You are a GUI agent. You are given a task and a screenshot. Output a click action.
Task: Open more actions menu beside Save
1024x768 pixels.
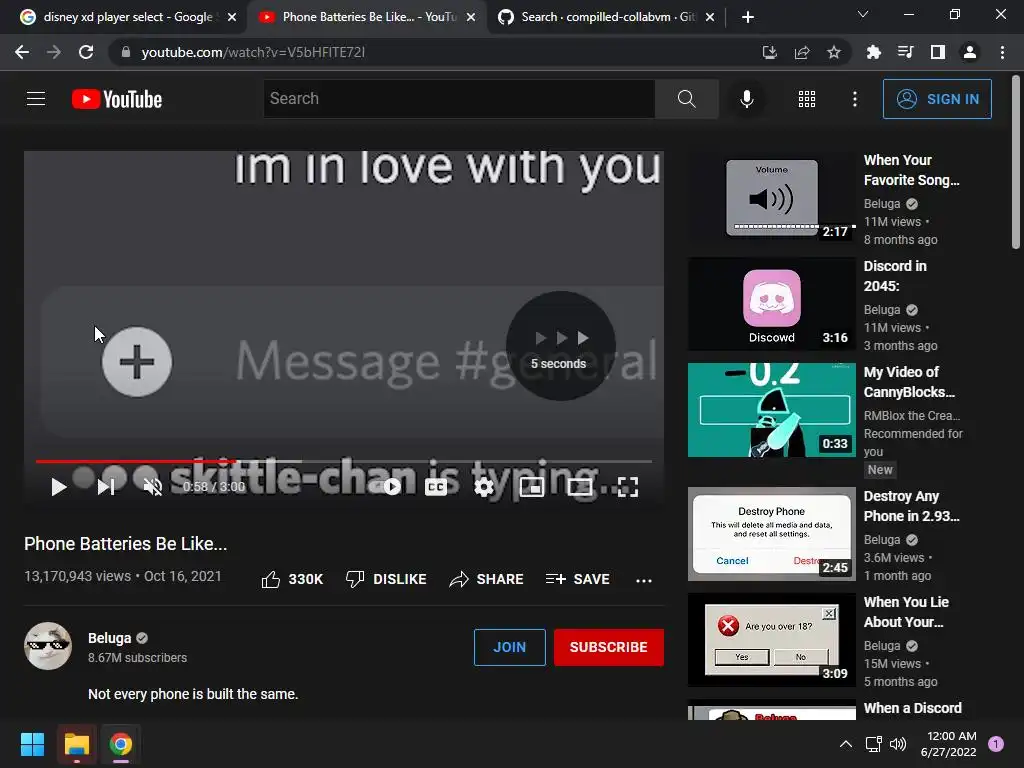click(644, 580)
